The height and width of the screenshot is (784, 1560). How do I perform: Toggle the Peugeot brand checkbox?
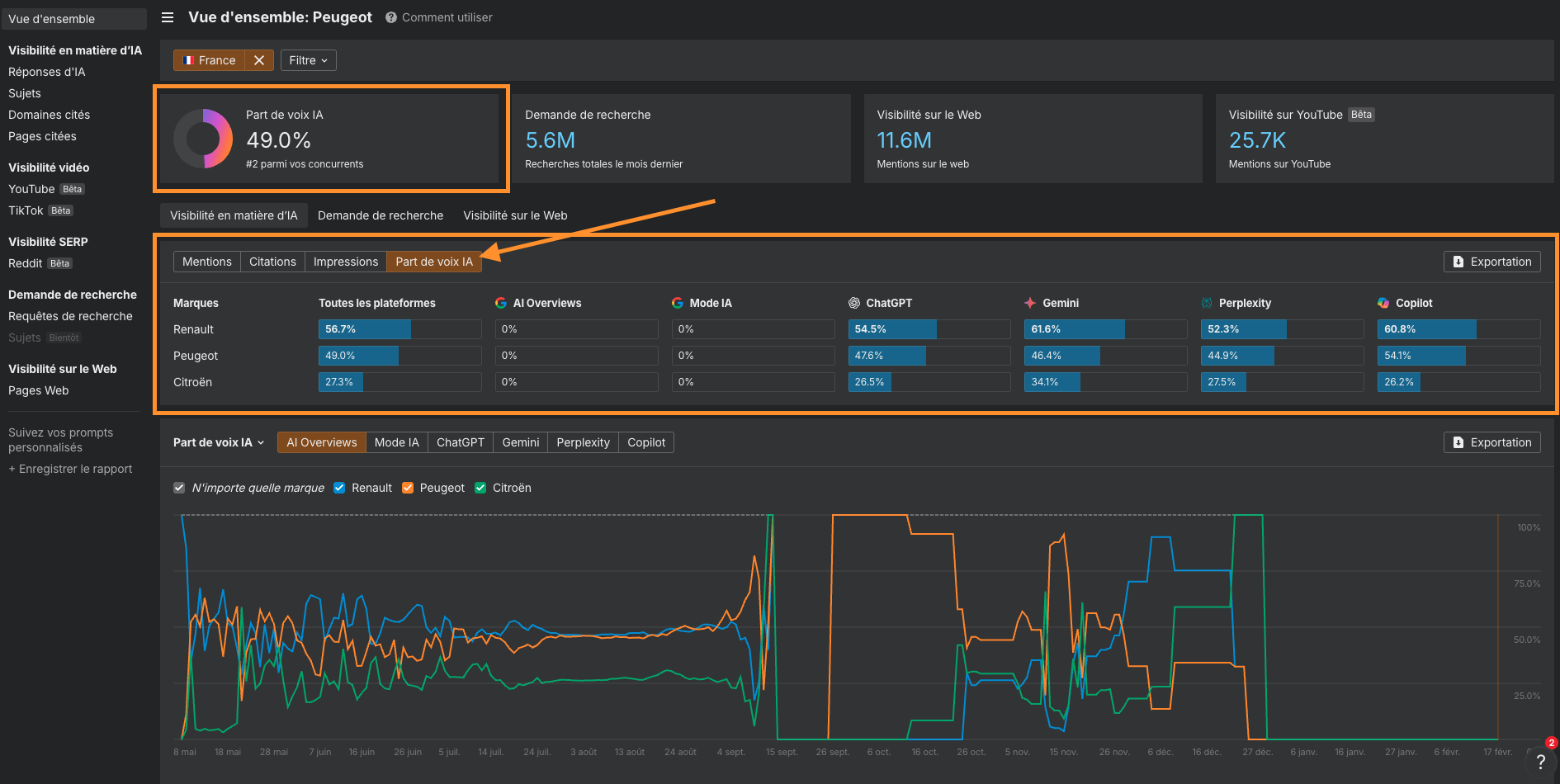coord(408,488)
